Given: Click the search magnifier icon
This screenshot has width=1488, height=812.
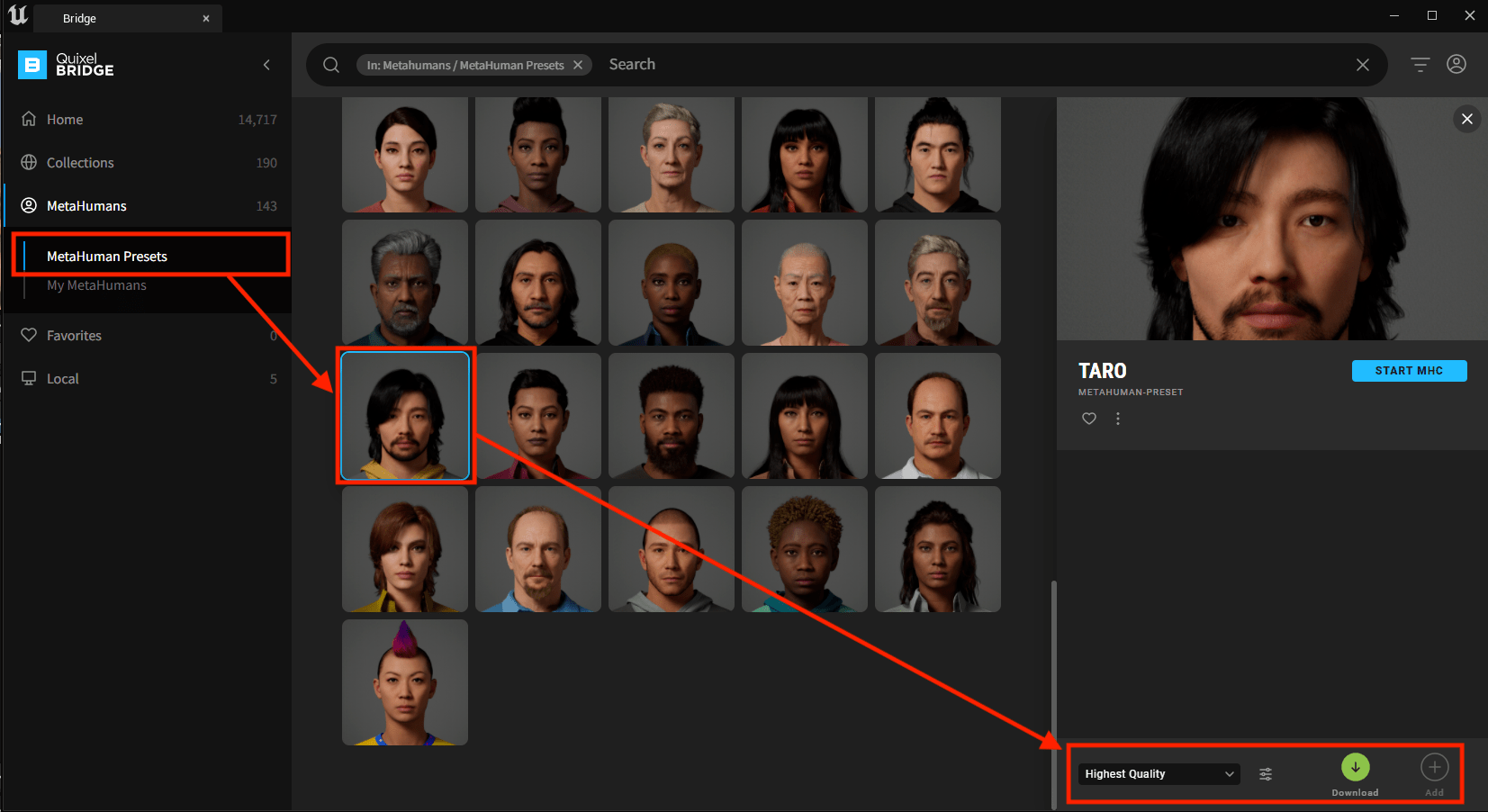Looking at the screenshot, I should [x=331, y=65].
